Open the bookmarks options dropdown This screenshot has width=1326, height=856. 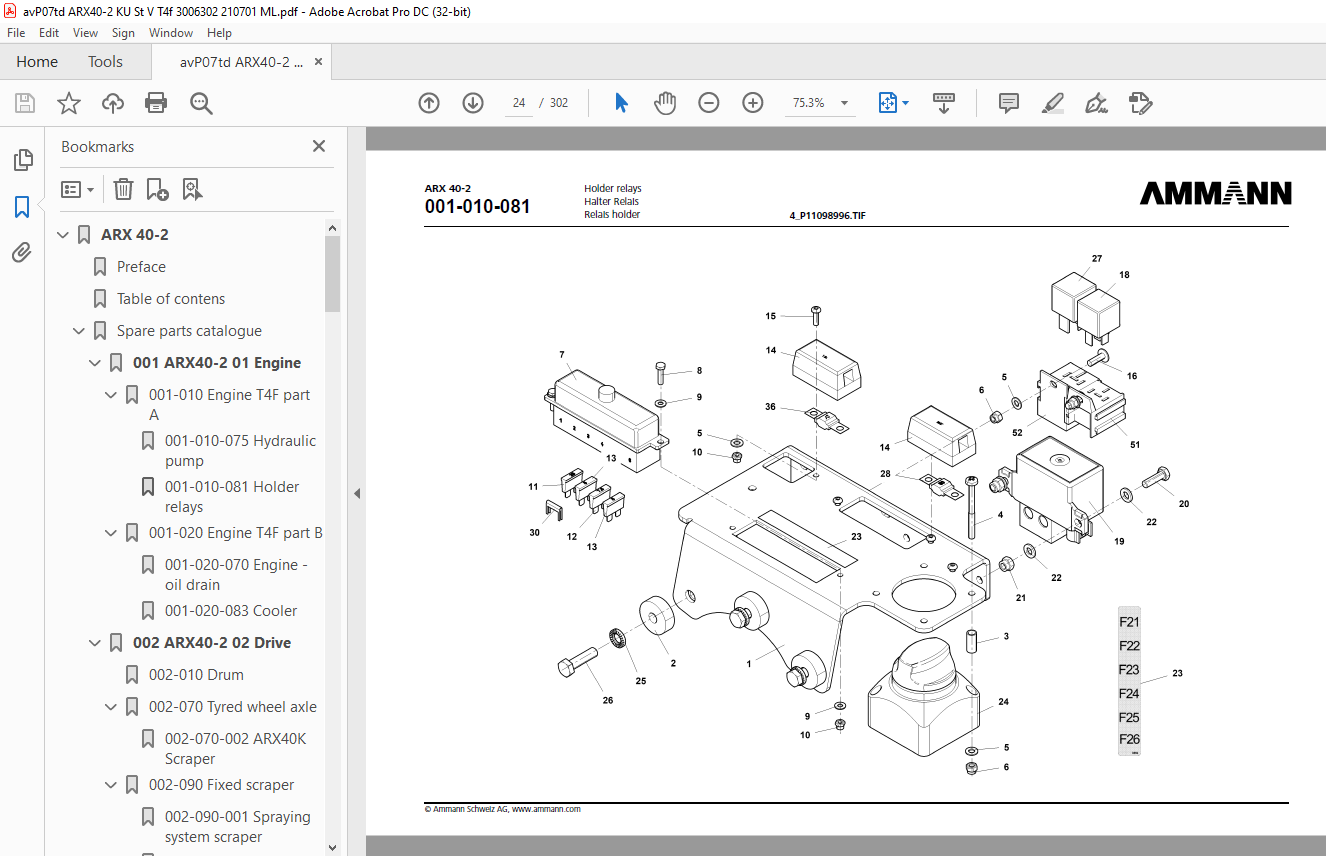click(x=78, y=189)
